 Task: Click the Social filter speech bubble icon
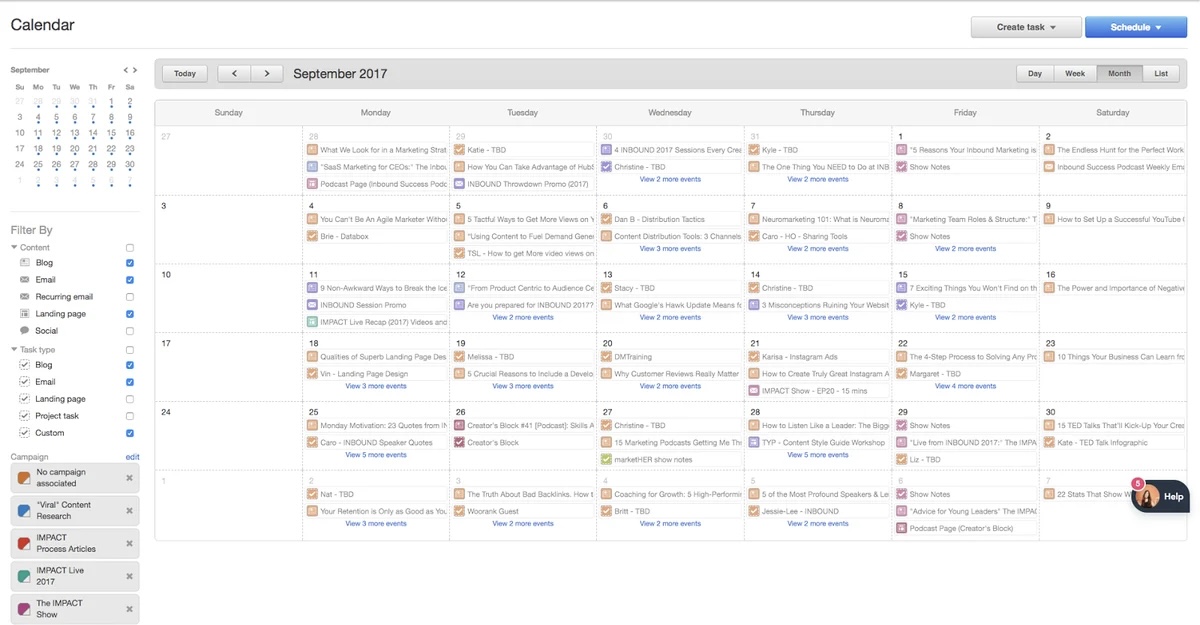tap(25, 331)
